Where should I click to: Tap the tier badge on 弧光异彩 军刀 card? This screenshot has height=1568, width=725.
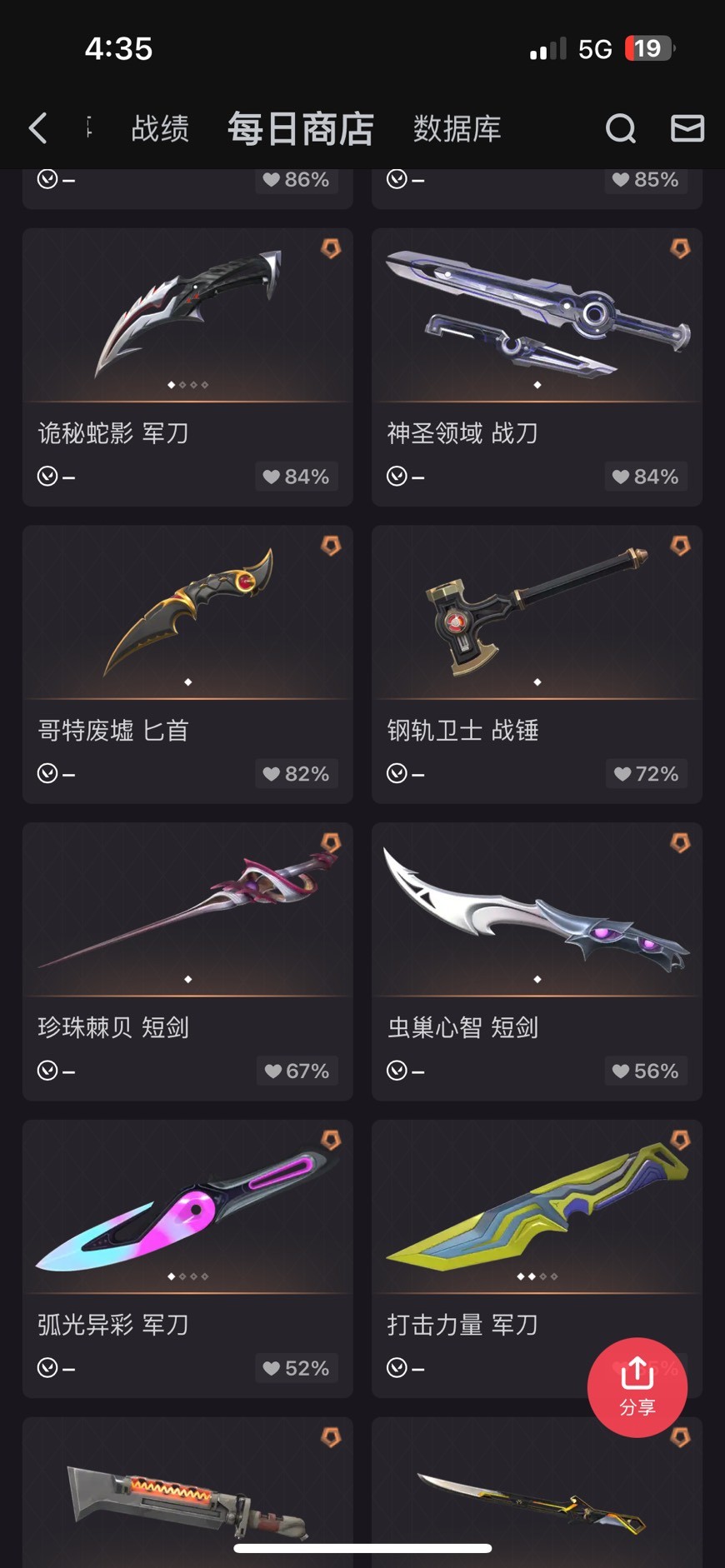[x=331, y=1141]
